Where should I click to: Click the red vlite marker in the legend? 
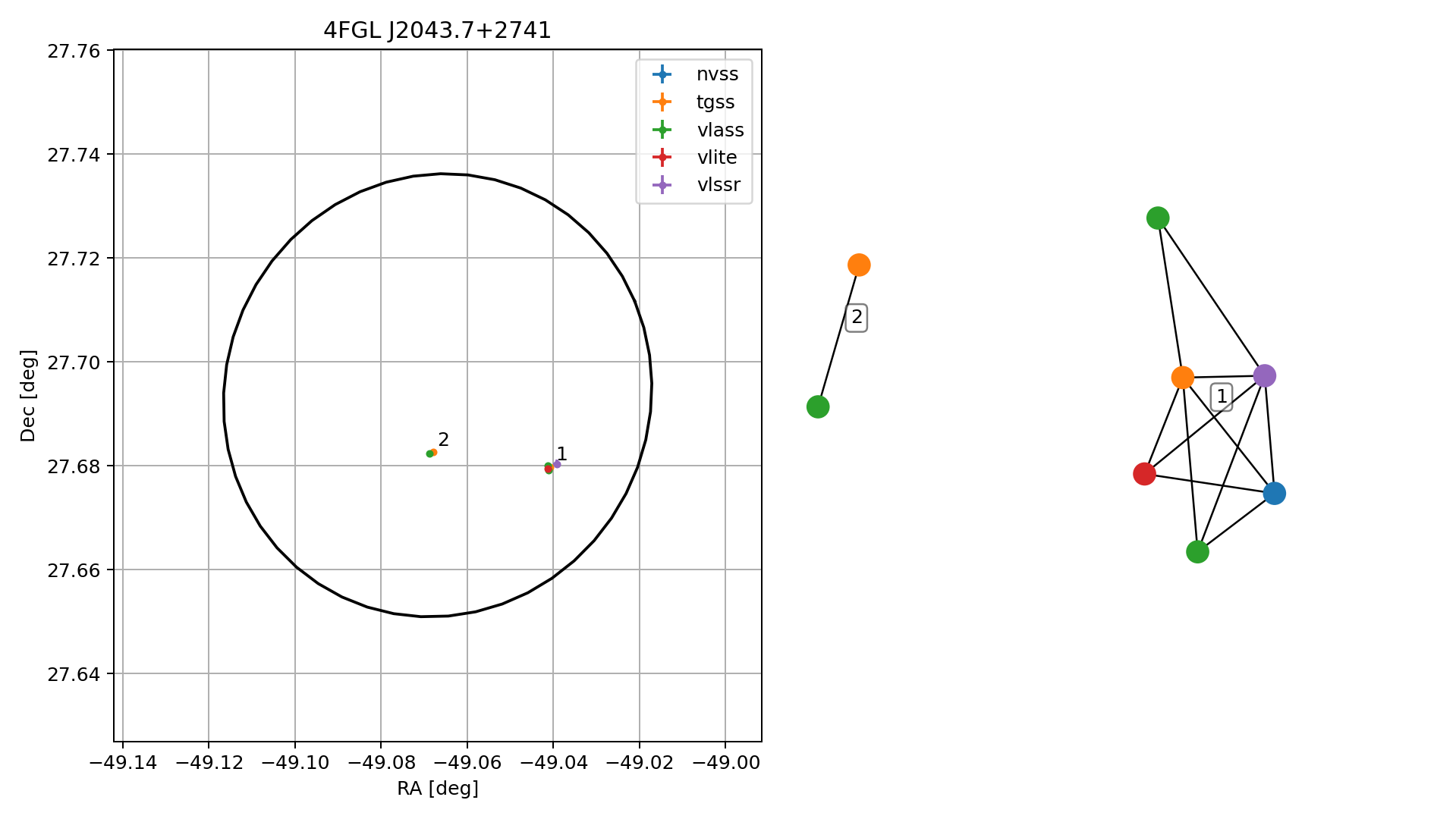click(x=662, y=157)
